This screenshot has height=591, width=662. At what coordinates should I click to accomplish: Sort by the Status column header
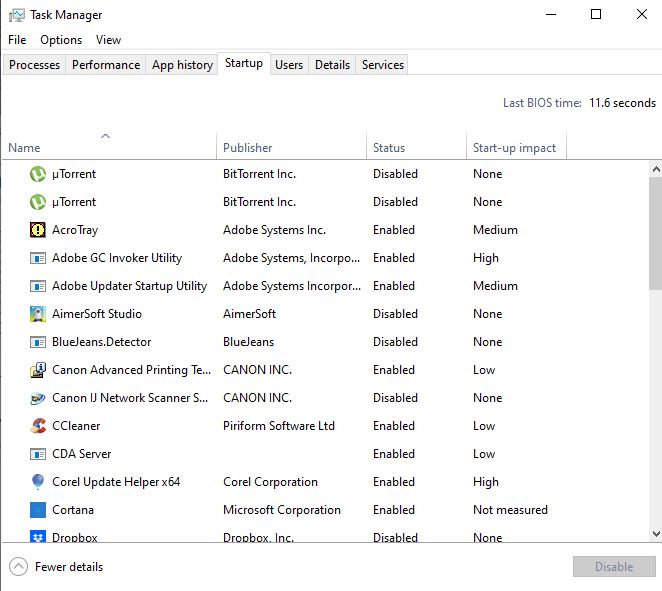coord(416,148)
